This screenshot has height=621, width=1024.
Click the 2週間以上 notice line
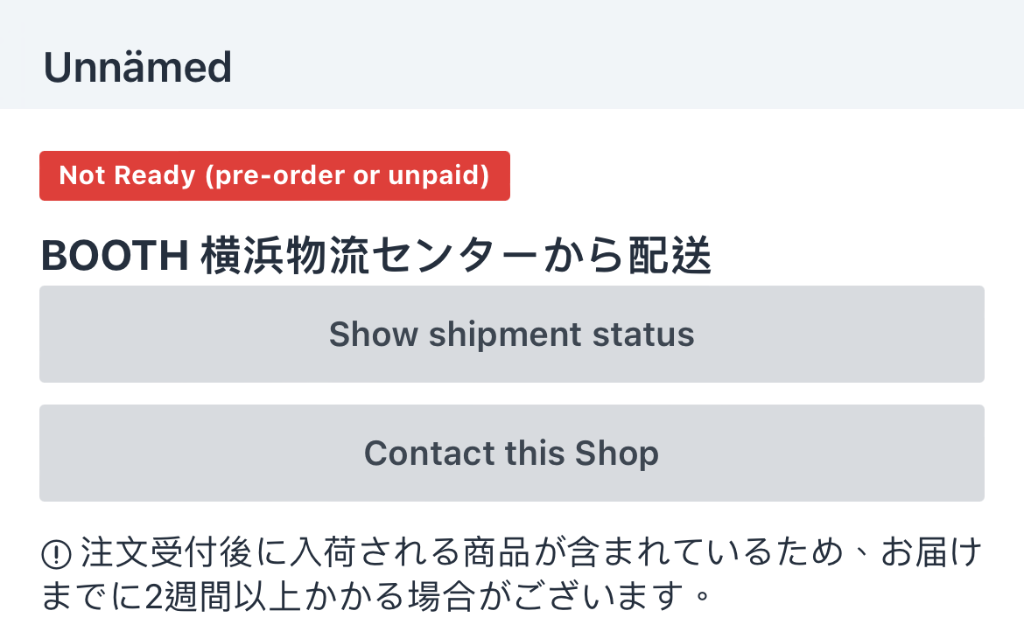click(376, 596)
